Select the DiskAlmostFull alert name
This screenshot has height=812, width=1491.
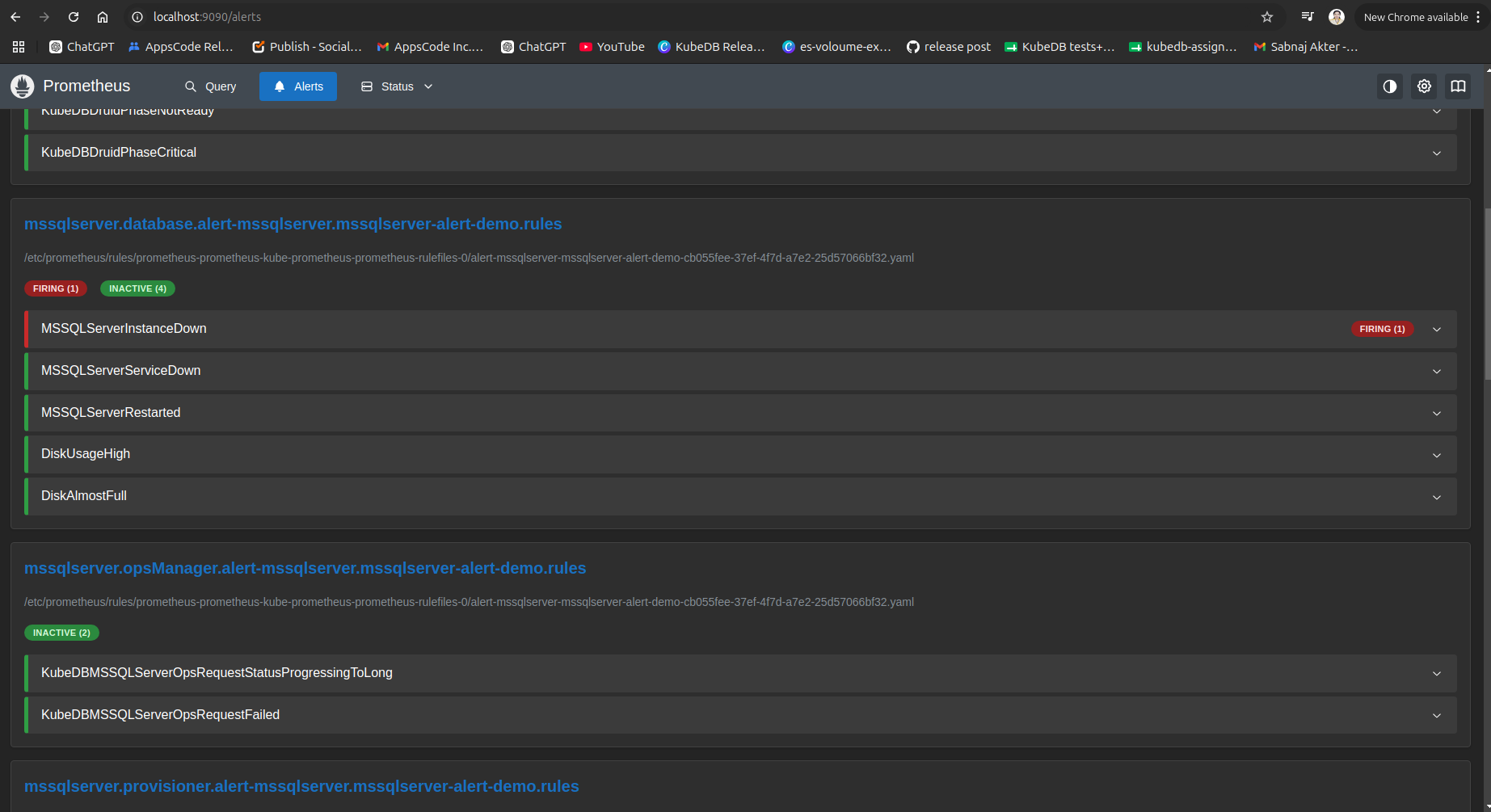(x=84, y=496)
